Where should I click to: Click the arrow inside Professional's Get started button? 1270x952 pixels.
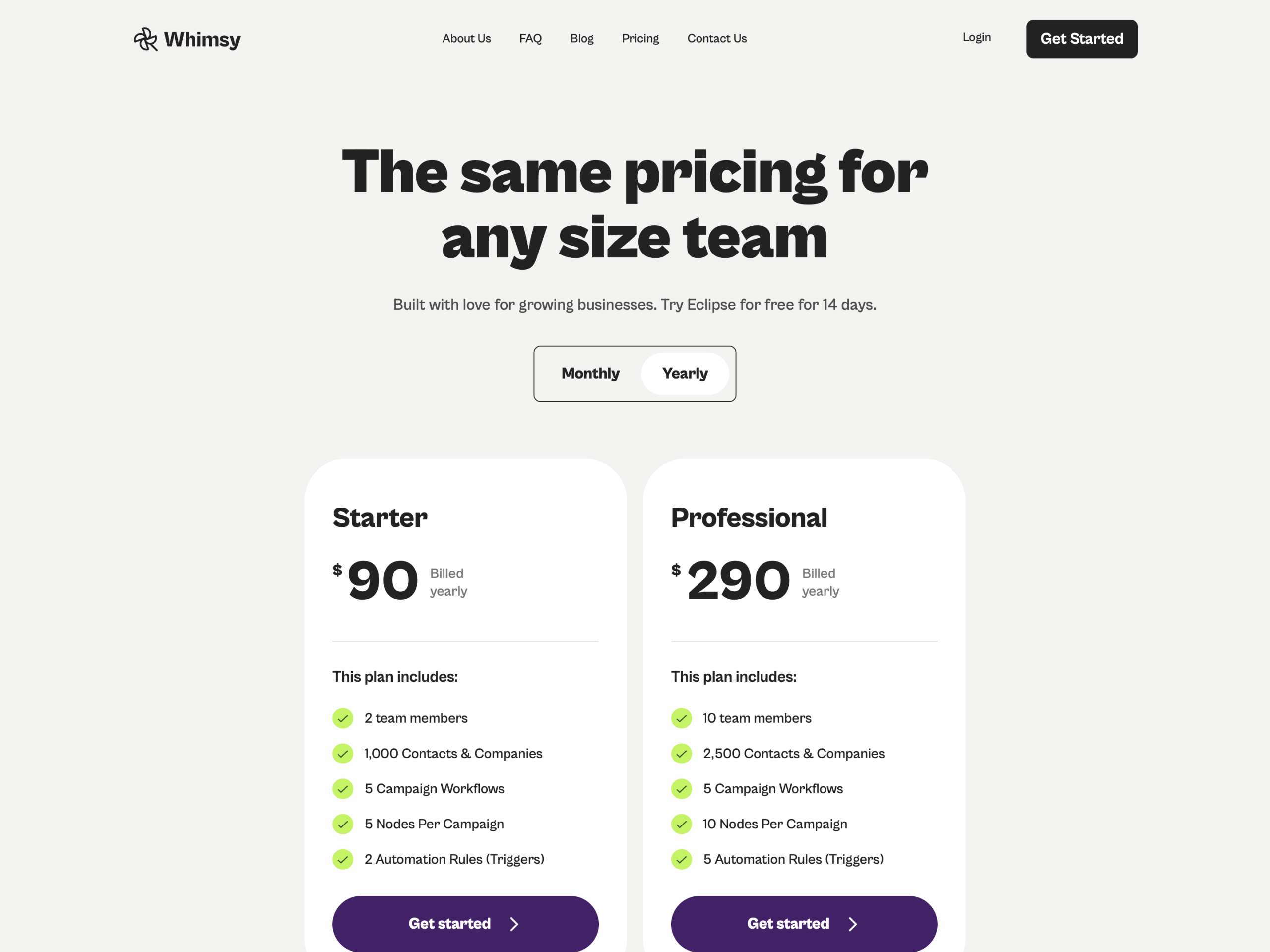click(x=853, y=923)
